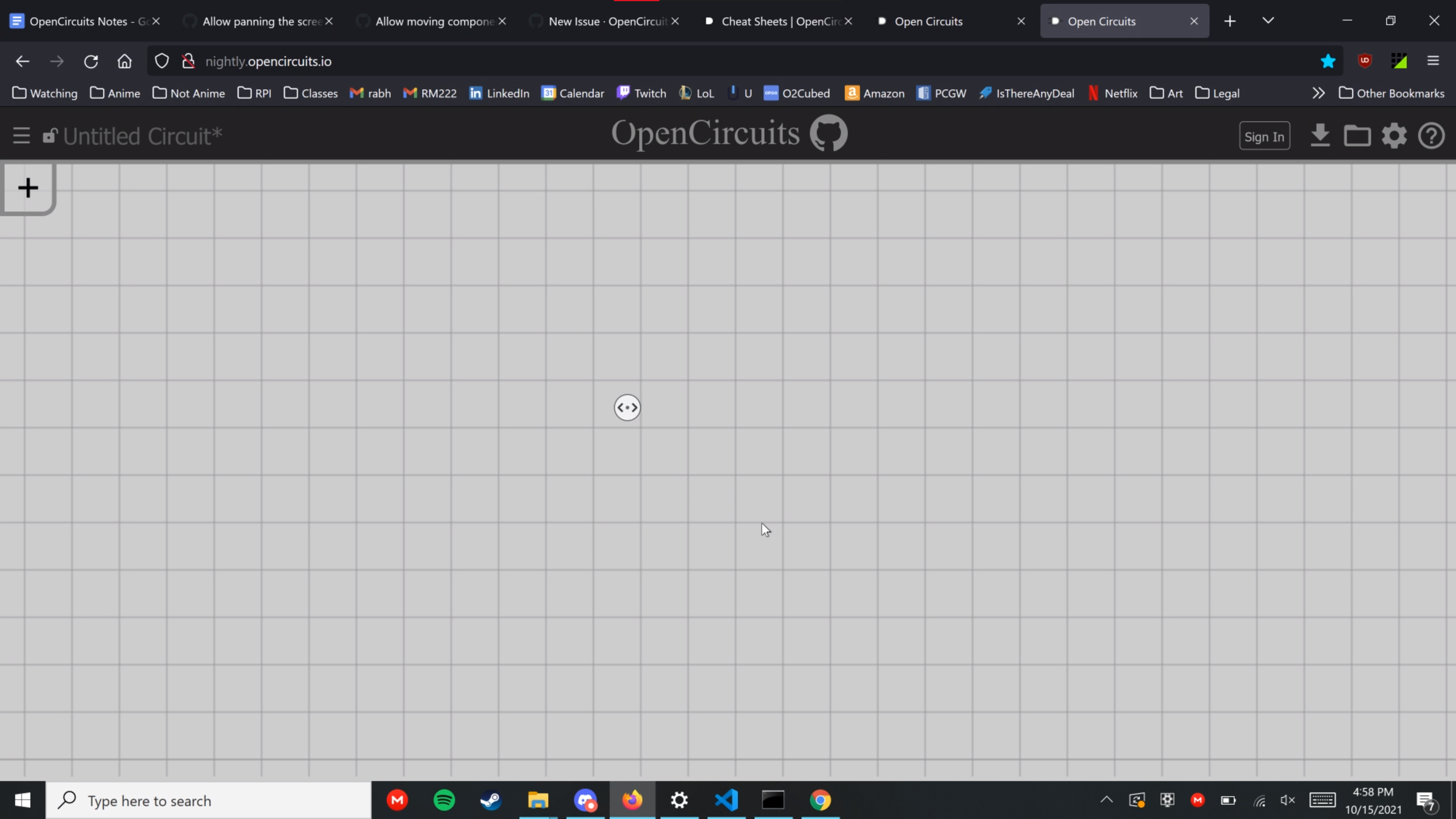Image resolution: width=1456 pixels, height=819 pixels.
Task: Open the Netflix bookmark
Action: coord(1112,93)
